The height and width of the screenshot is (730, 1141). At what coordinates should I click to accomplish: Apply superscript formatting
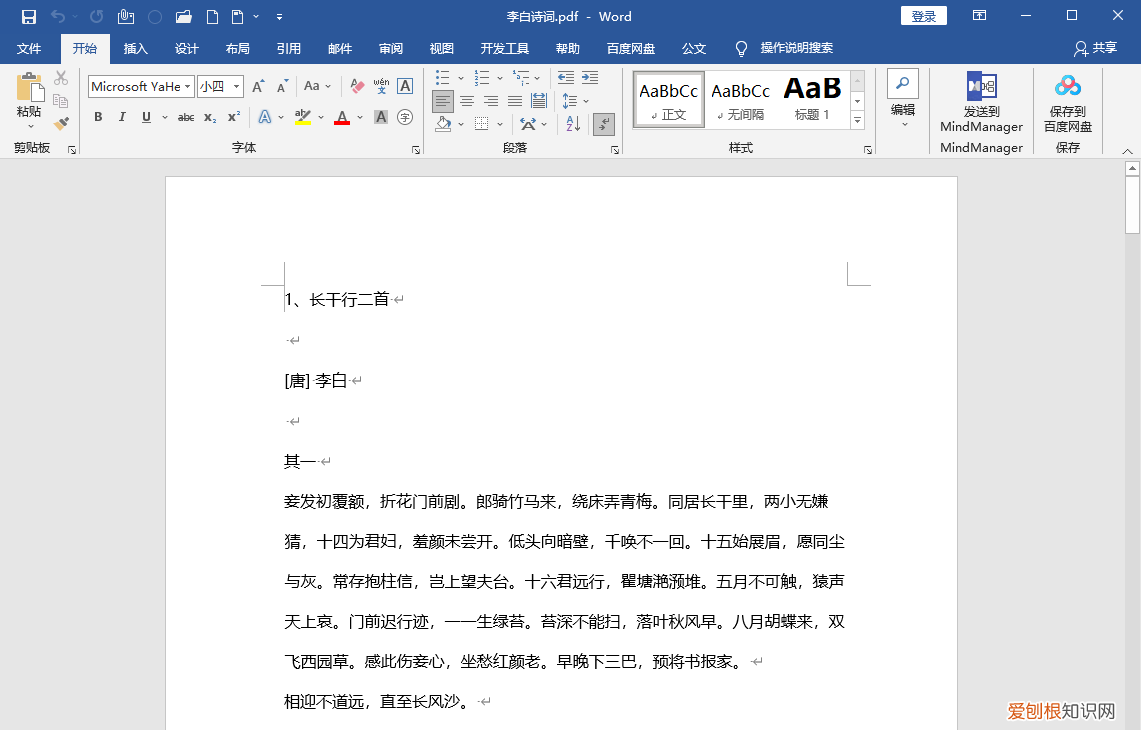coord(231,117)
